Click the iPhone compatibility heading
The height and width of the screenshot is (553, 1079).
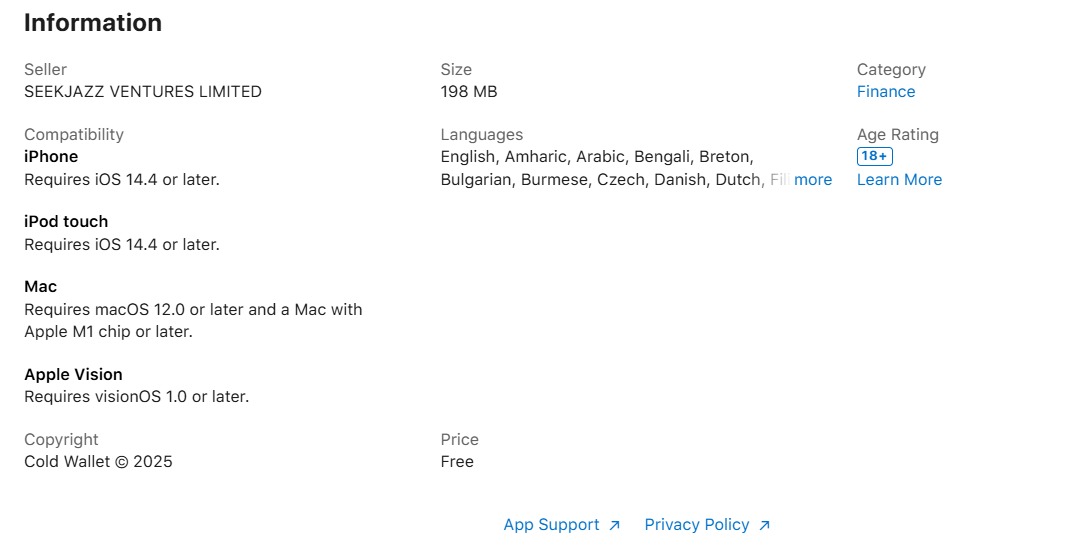(51, 157)
